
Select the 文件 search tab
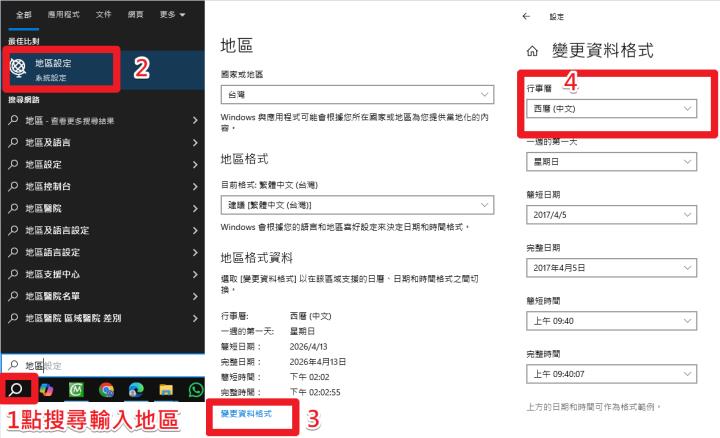[x=103, y=15]
